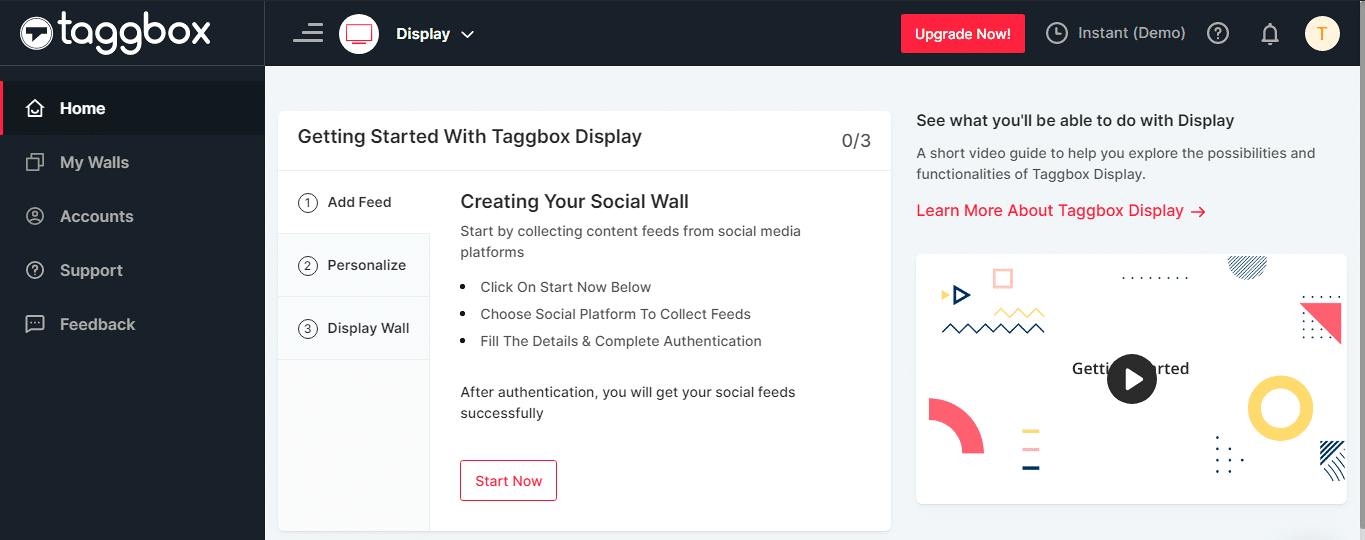This screenshot has height=540, width=1365.
Task: Click the Instant (Demo) clock icon
Action: click(x=1057, y=33)
